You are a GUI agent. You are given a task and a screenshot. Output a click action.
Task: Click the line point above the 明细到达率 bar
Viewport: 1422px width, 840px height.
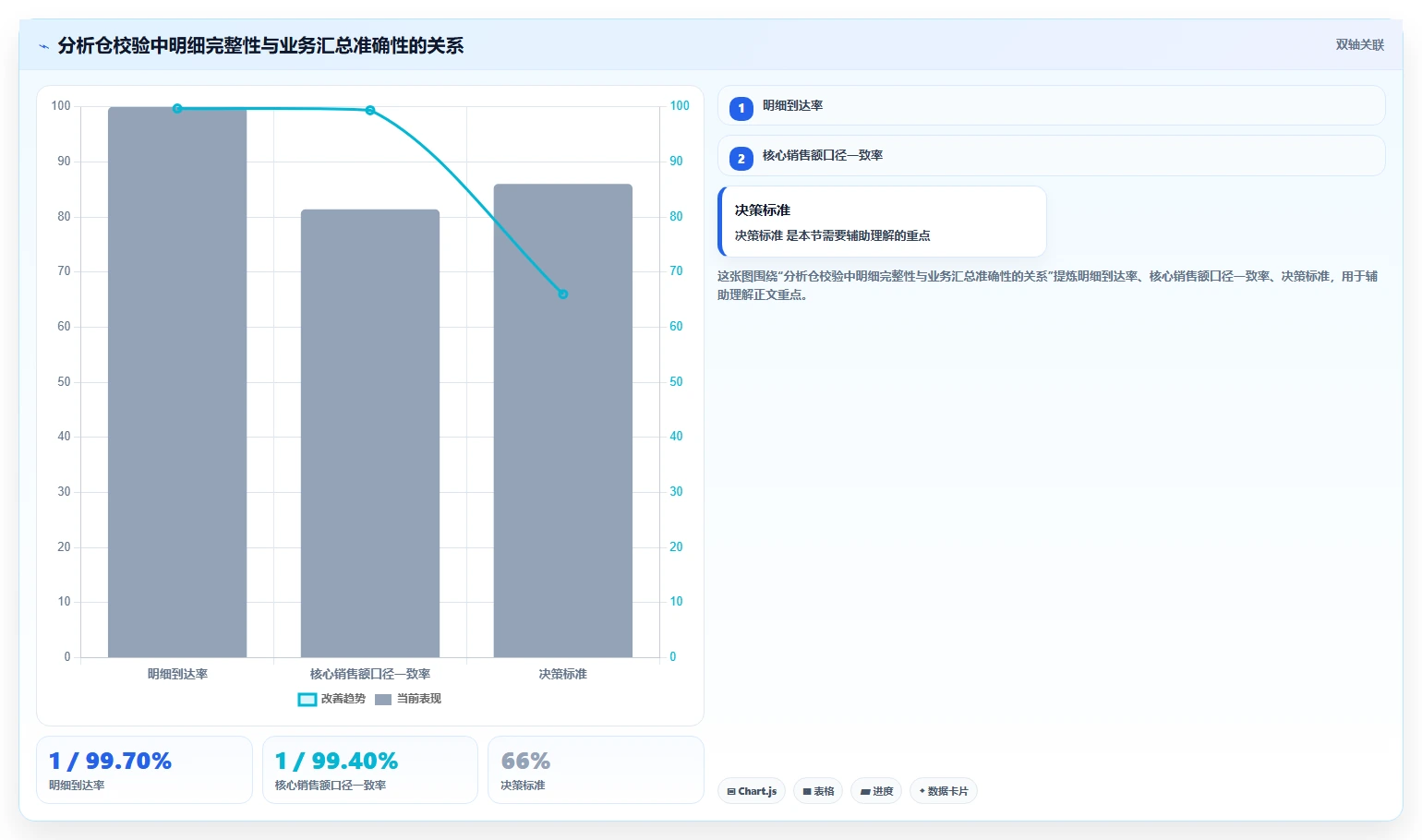pyautogui.click(x=177, y=109)
